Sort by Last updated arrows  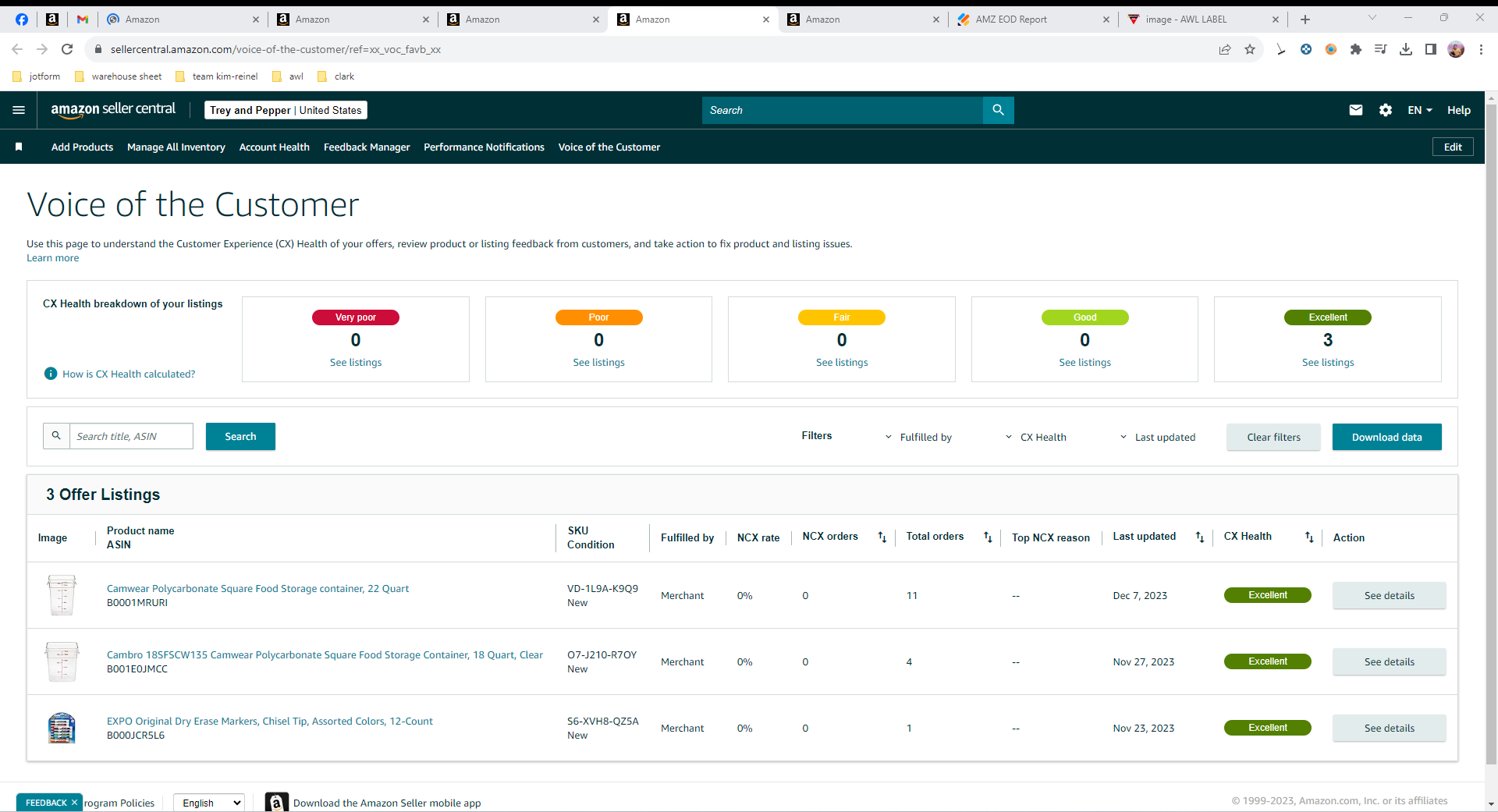1200,537
